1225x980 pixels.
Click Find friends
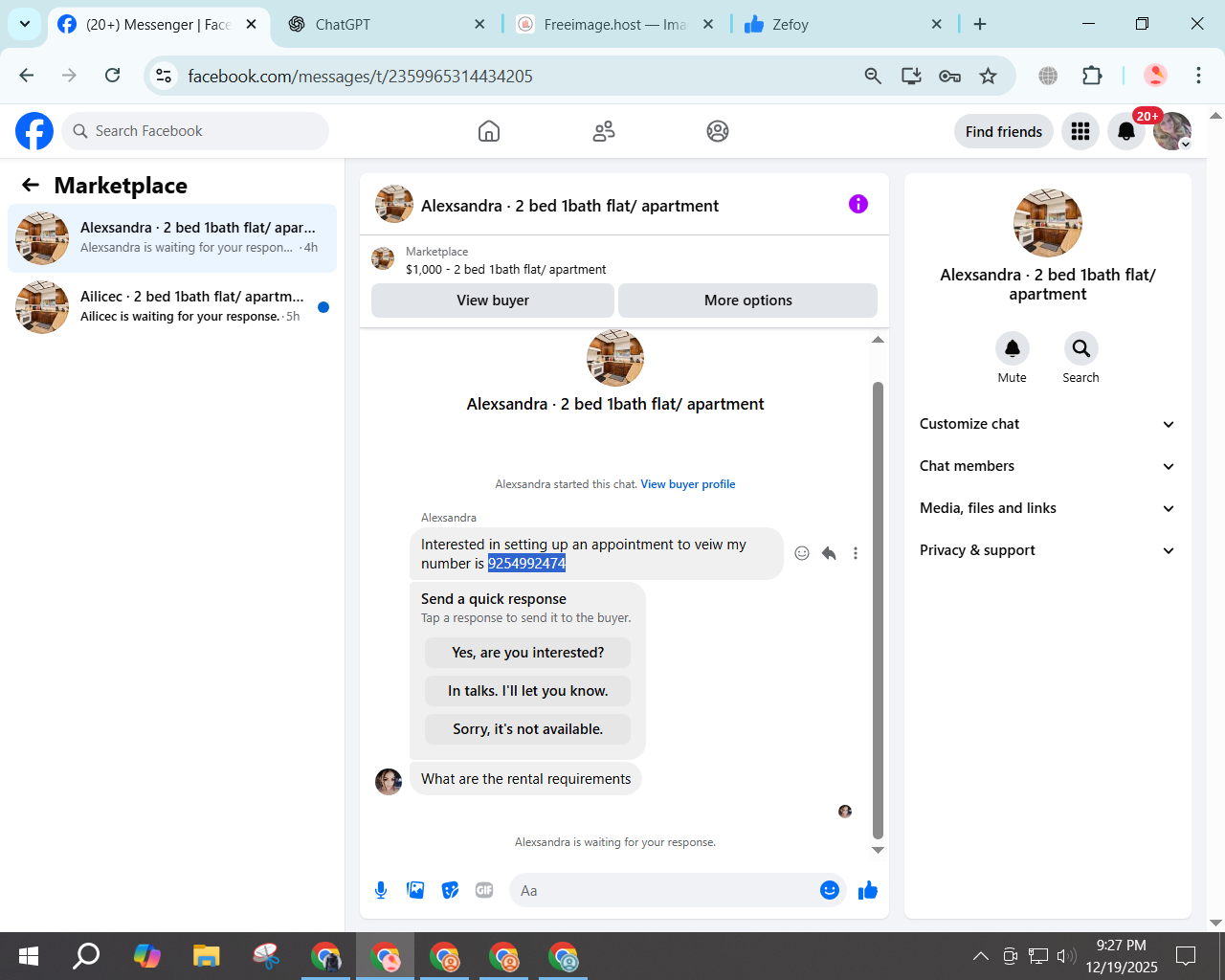[1004, 131]
